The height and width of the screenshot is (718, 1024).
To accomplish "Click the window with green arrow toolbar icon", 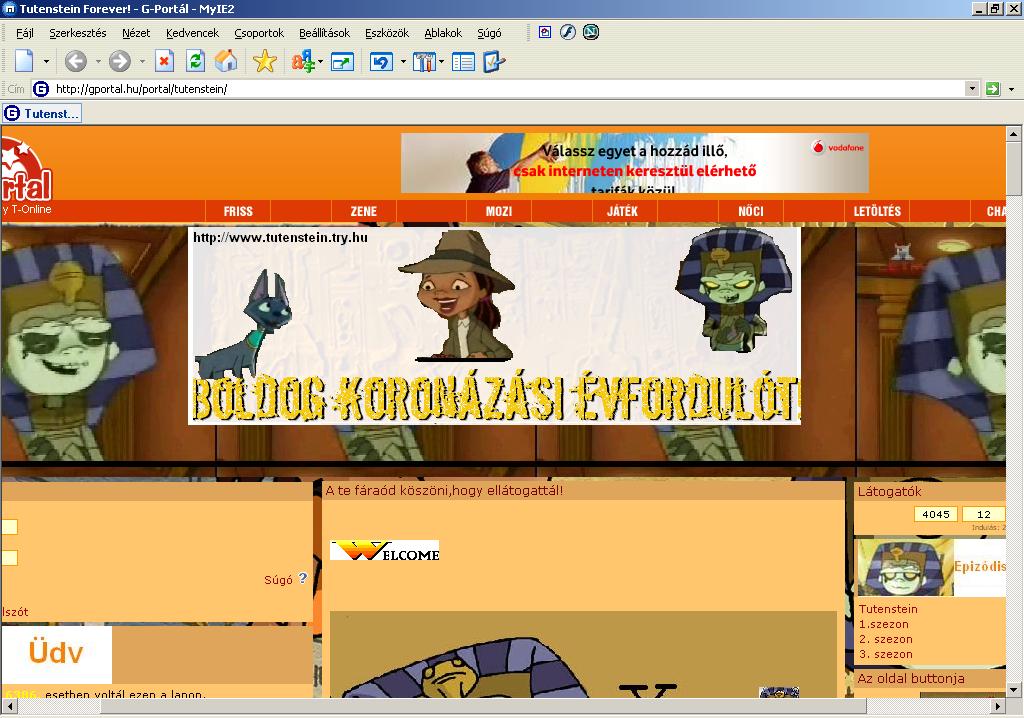I will pos(342,61).
